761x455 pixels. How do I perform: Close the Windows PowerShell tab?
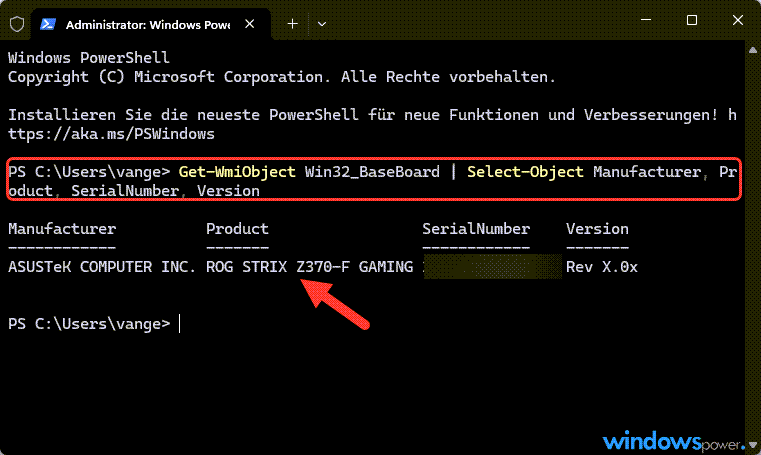(x=249, y=24)
